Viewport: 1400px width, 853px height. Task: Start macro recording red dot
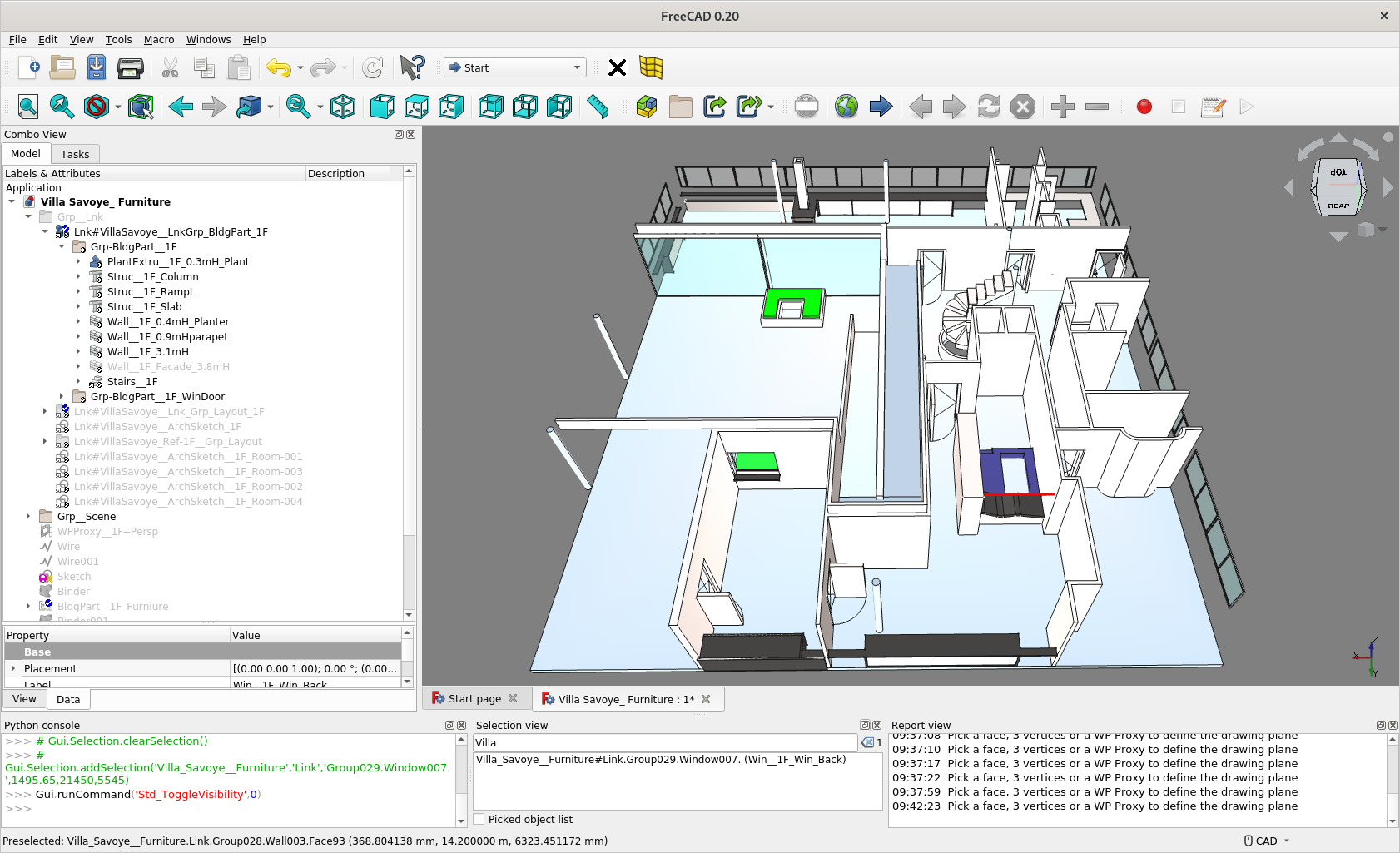point(1144,107)
